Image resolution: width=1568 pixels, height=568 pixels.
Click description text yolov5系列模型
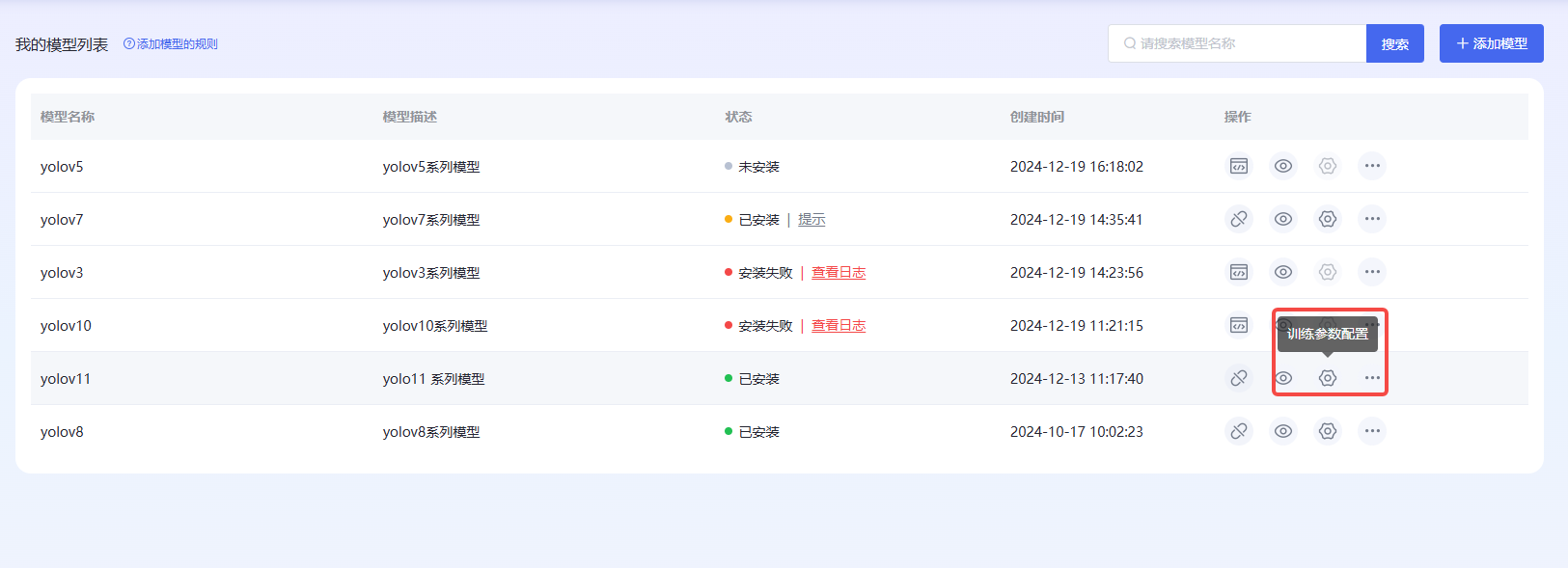431,167
